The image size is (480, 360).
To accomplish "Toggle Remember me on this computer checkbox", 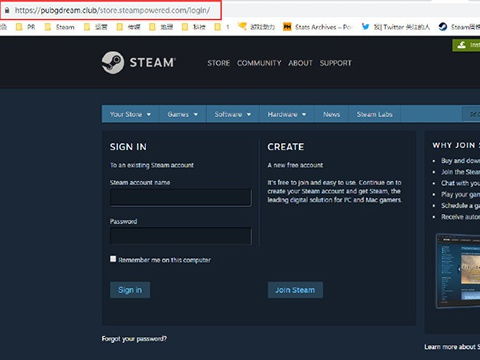I will click(x=113, y=259).
